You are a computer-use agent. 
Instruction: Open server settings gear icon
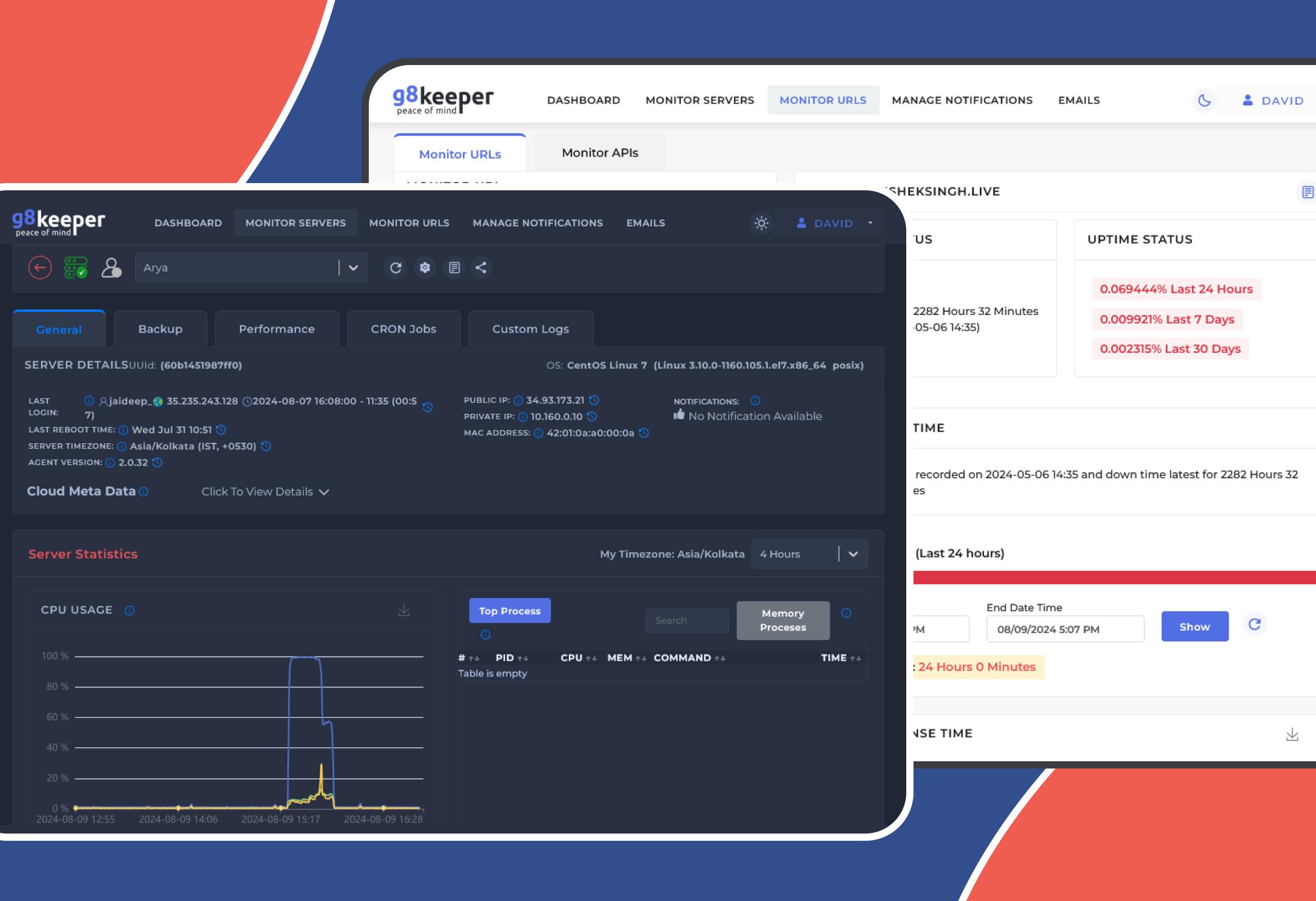pos(425,267)
